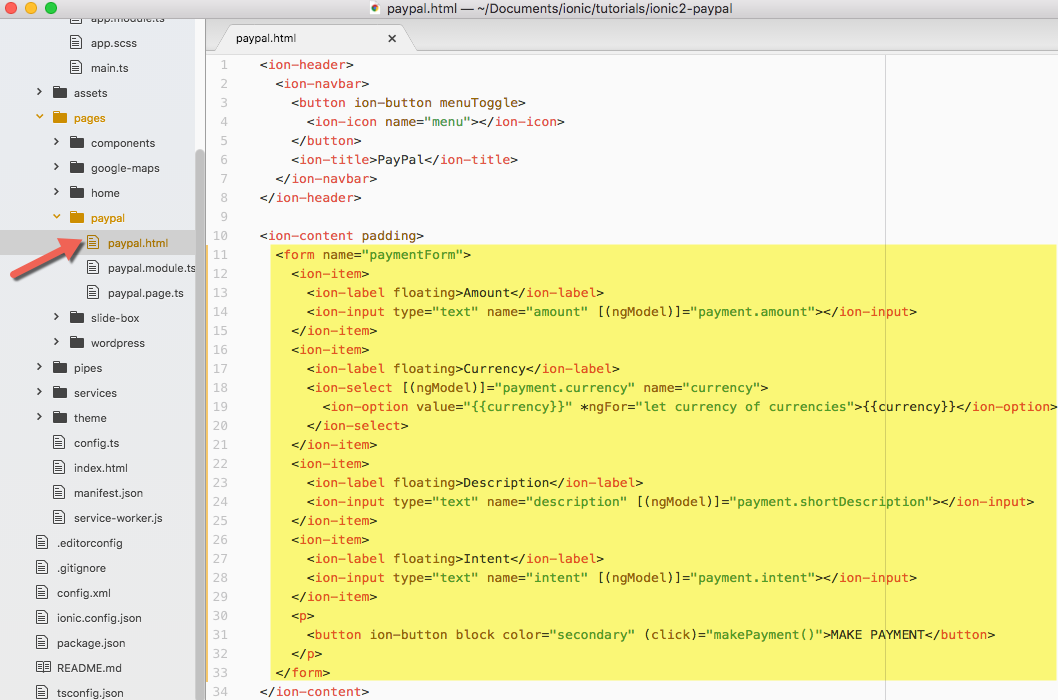Click the services folder icon
Viewport: 1058px width, 700px height.
click(60, 392)
